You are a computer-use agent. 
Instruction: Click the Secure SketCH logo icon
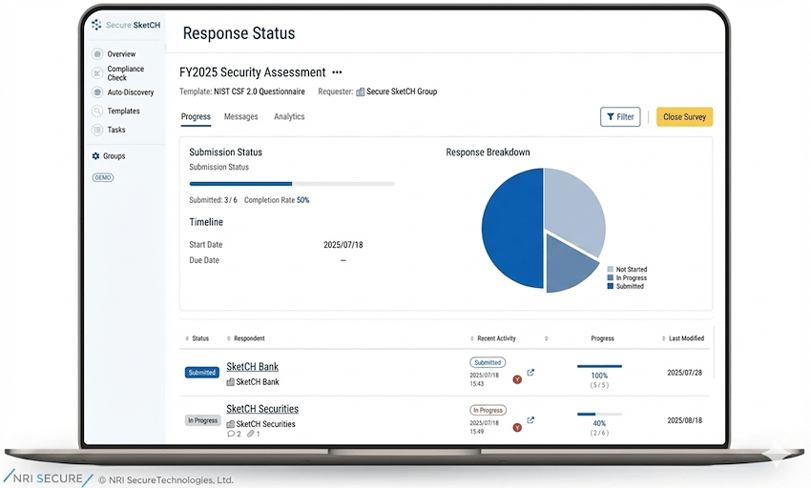tap(96, 24)
